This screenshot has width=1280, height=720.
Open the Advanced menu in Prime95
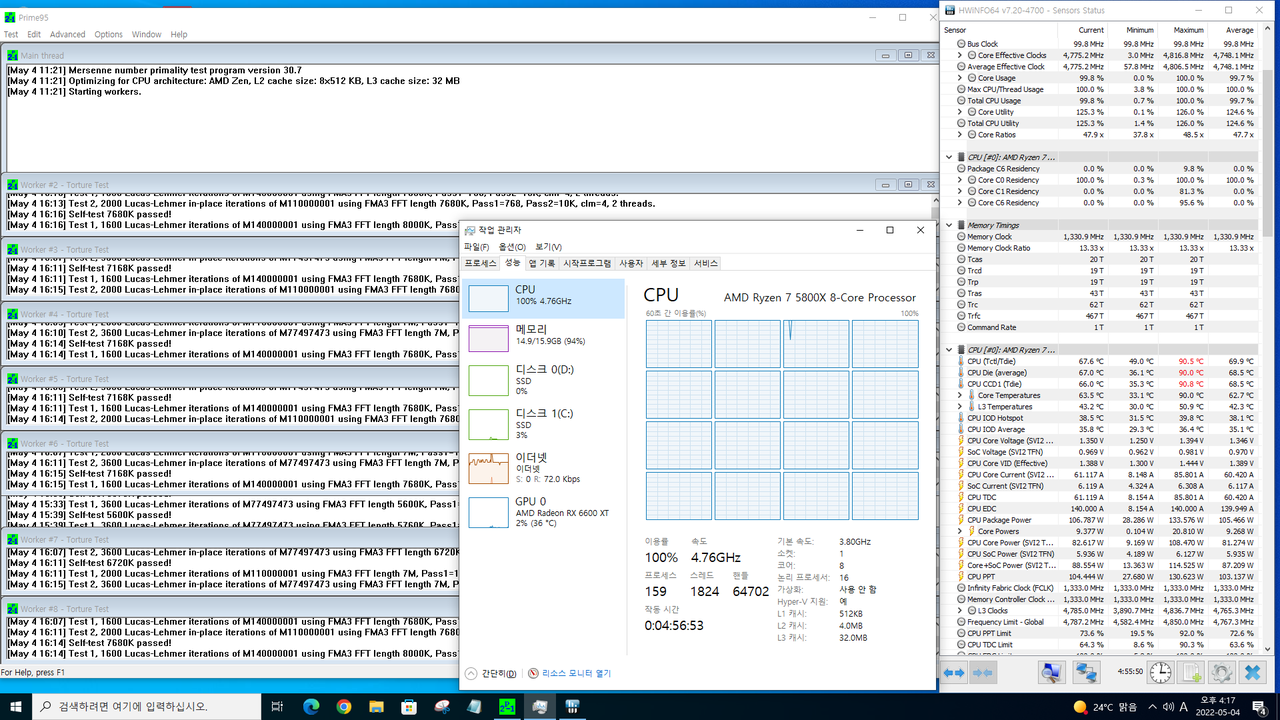68,34
